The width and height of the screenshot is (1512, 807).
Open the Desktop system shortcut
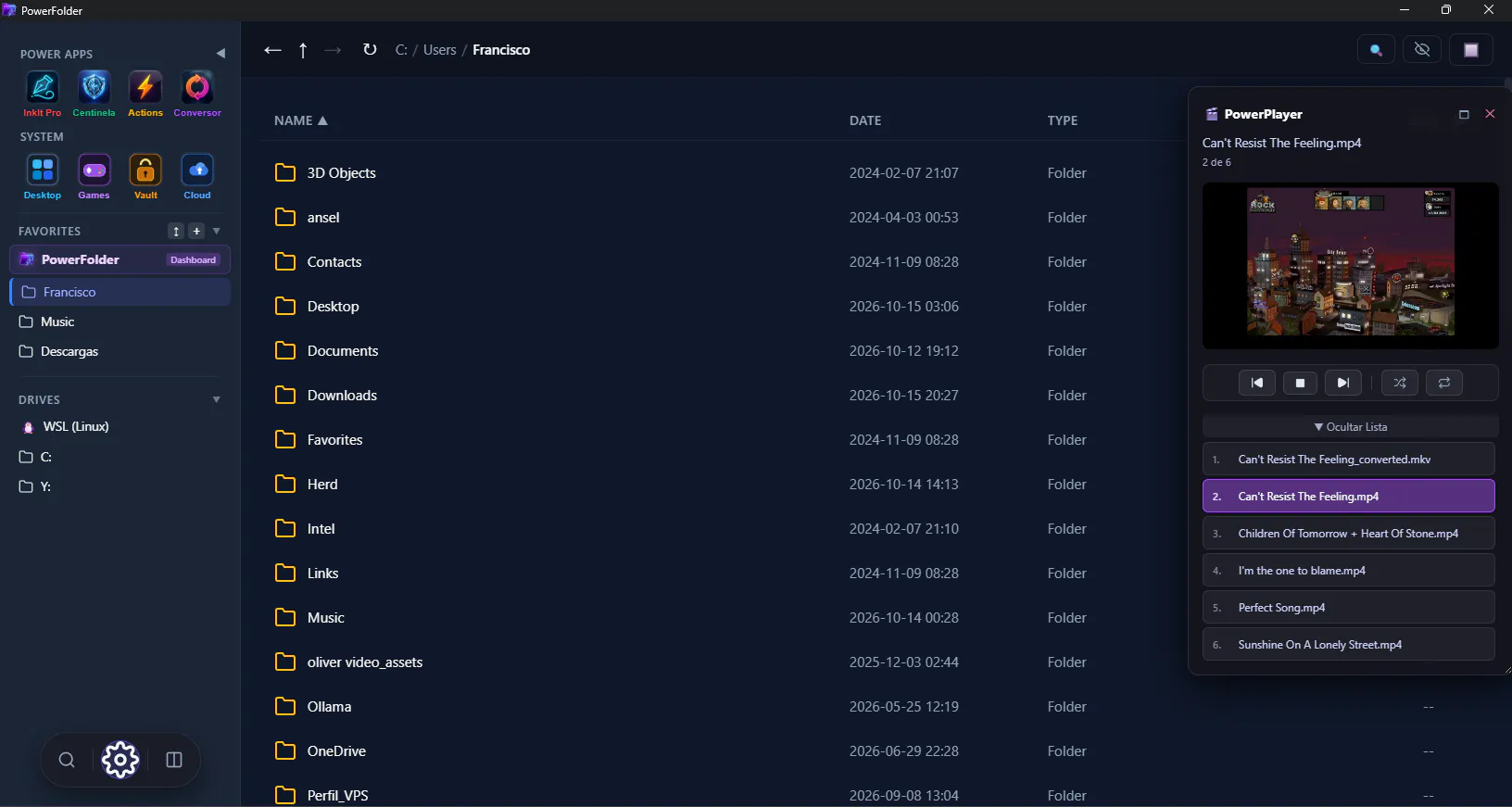coord(43,177)
